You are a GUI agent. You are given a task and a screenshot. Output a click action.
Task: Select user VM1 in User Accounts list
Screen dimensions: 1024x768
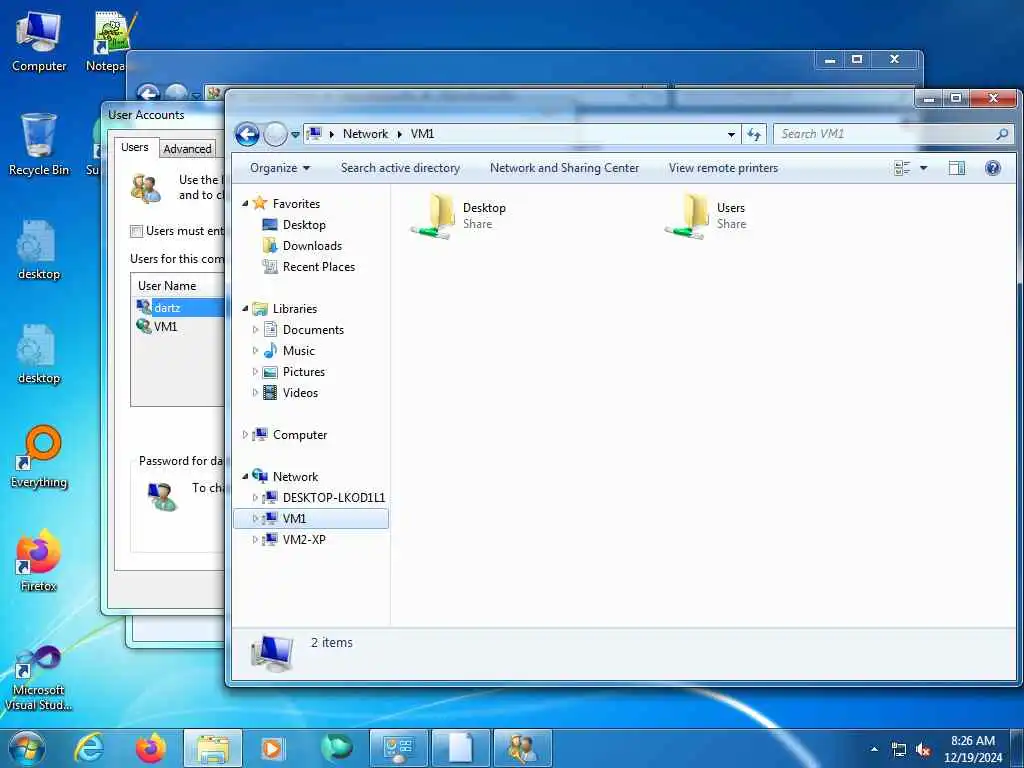pos(165,327)
